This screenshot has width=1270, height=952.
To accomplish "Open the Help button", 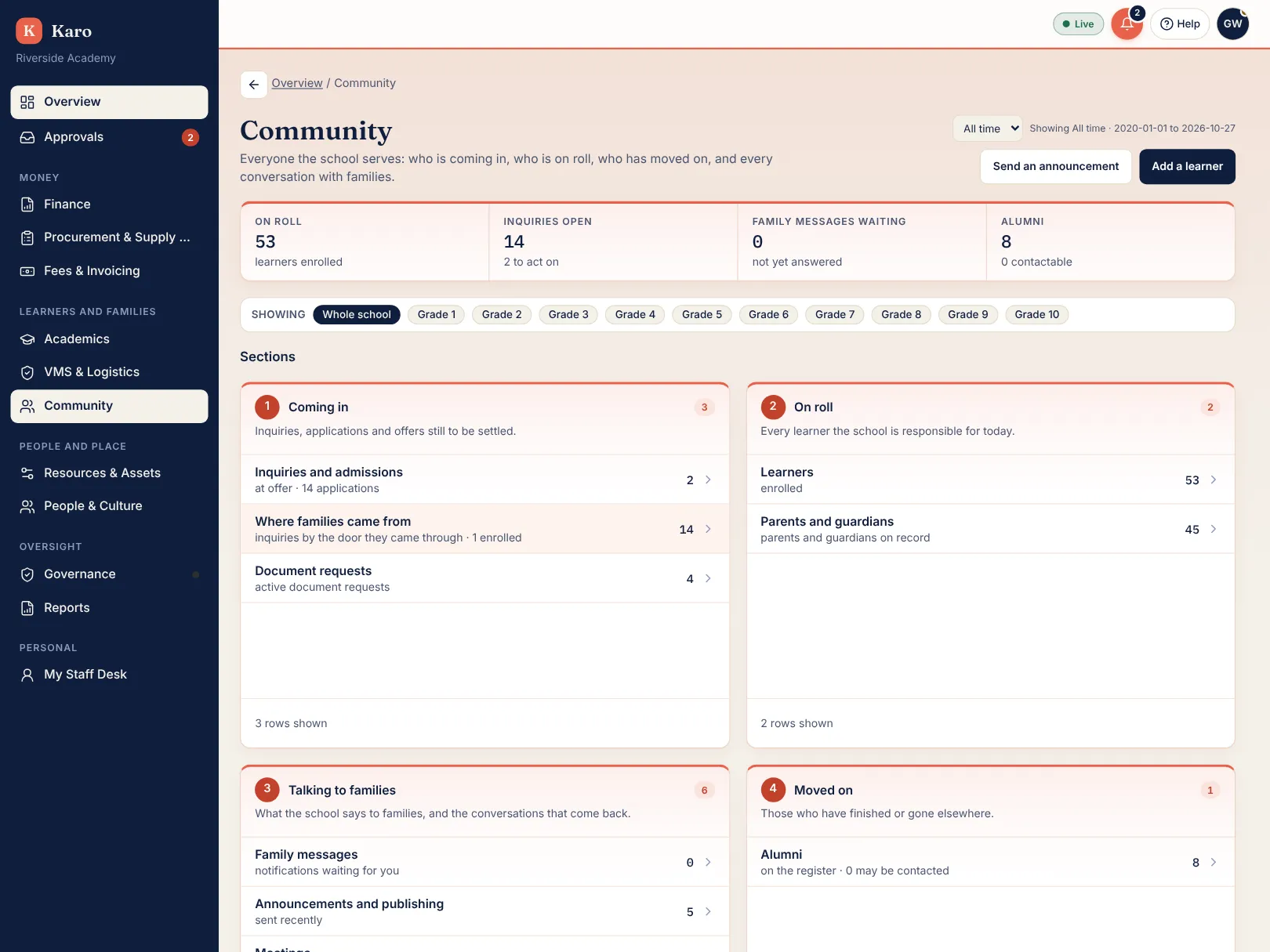I will [x=1180, y=24].
